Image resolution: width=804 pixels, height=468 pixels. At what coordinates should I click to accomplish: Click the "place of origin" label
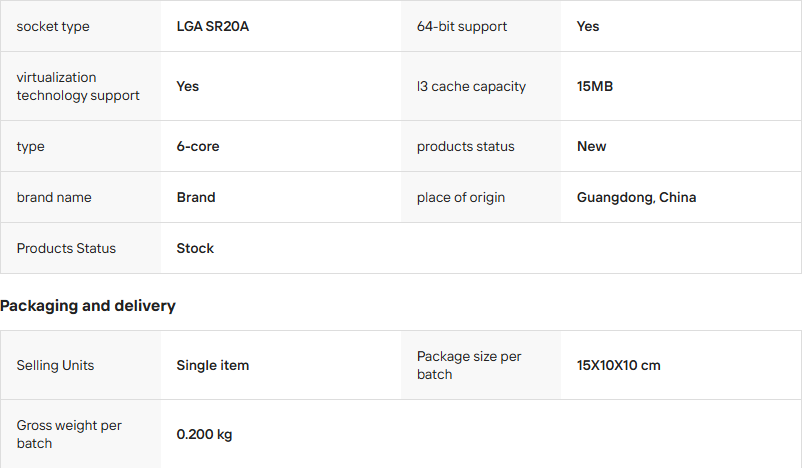pyautogui.click(x=461, y=197)
